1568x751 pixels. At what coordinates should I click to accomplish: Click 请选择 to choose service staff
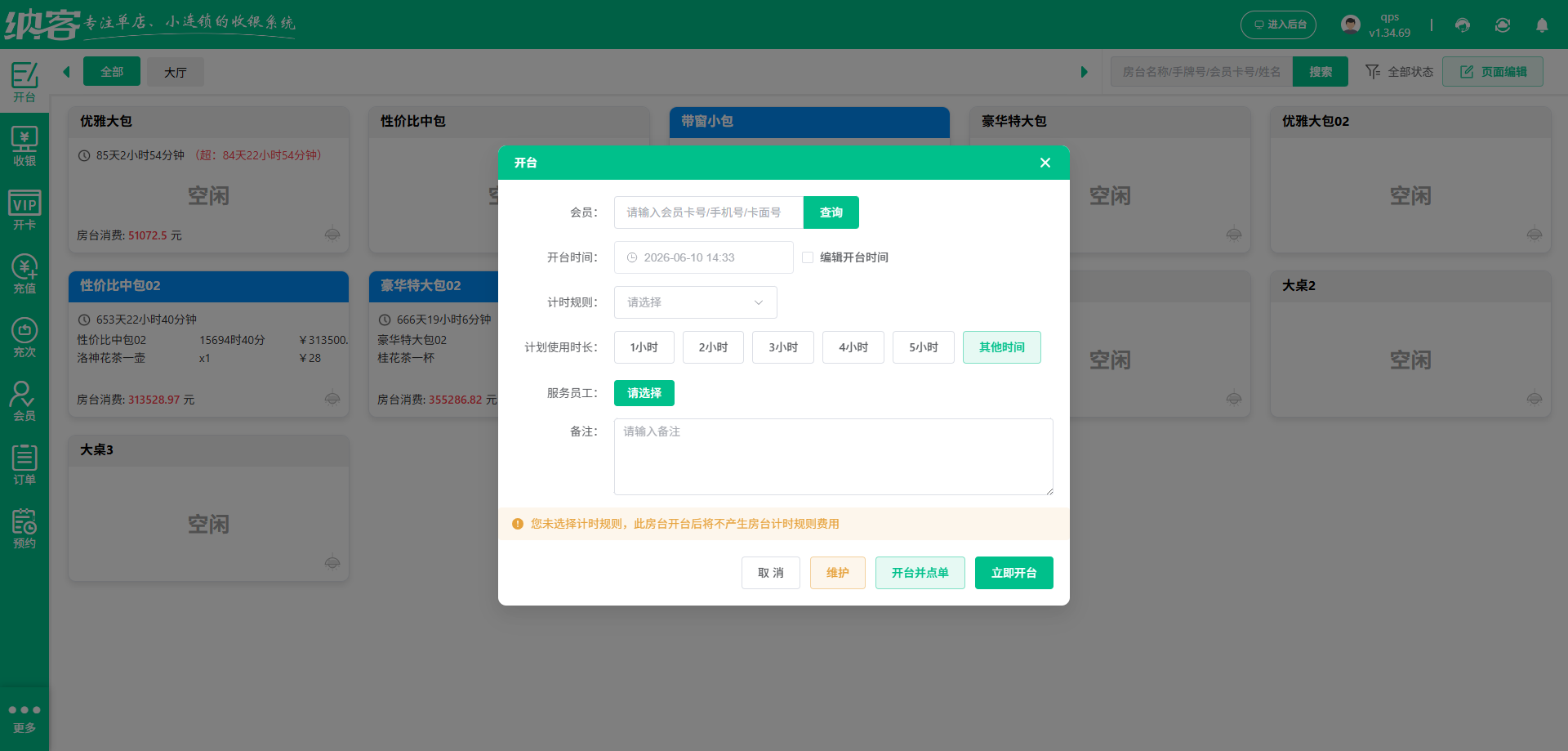coord(644,393)
